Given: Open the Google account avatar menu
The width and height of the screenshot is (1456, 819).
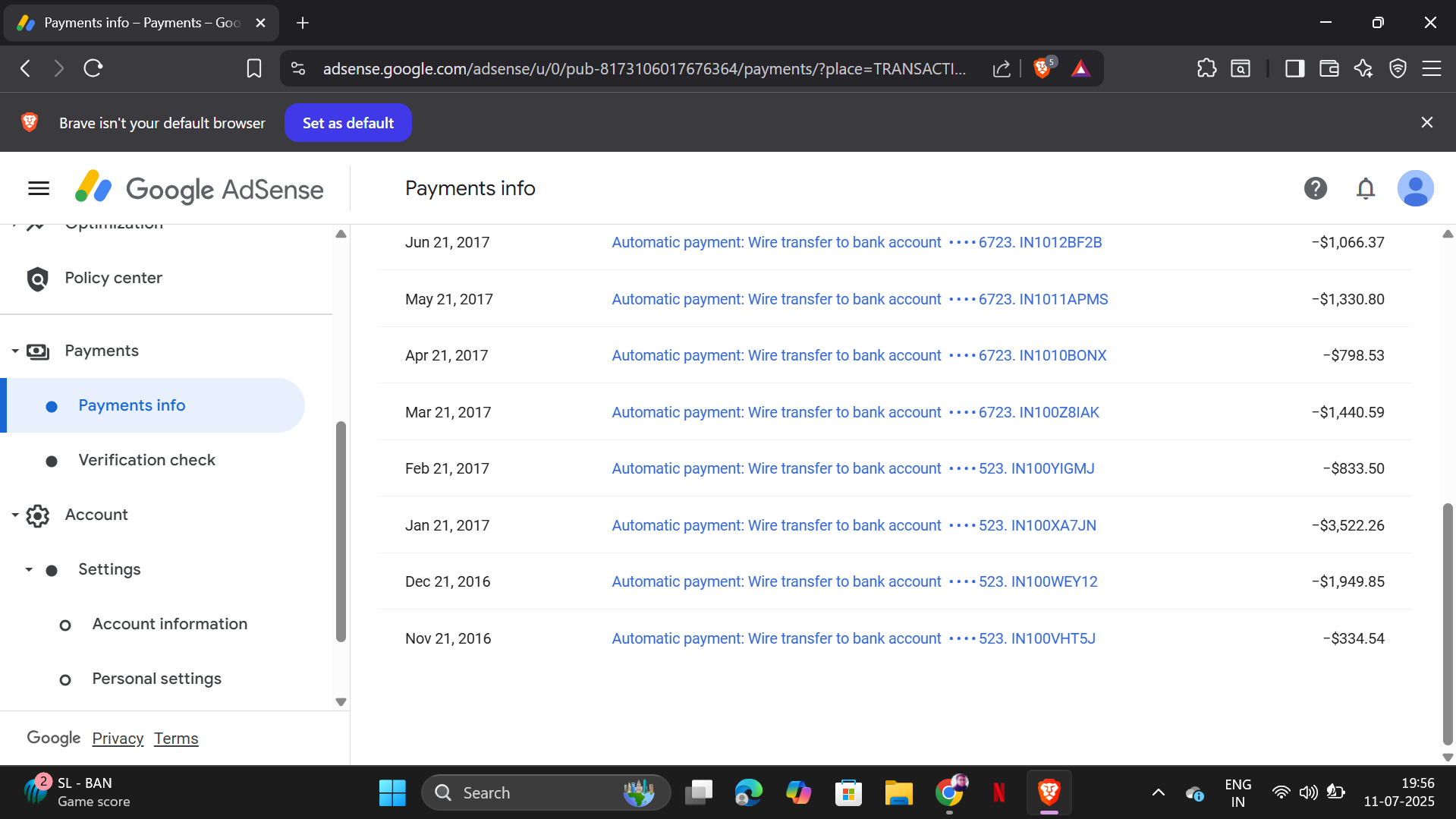Looking at the screenshot, I should [1415, 188].
